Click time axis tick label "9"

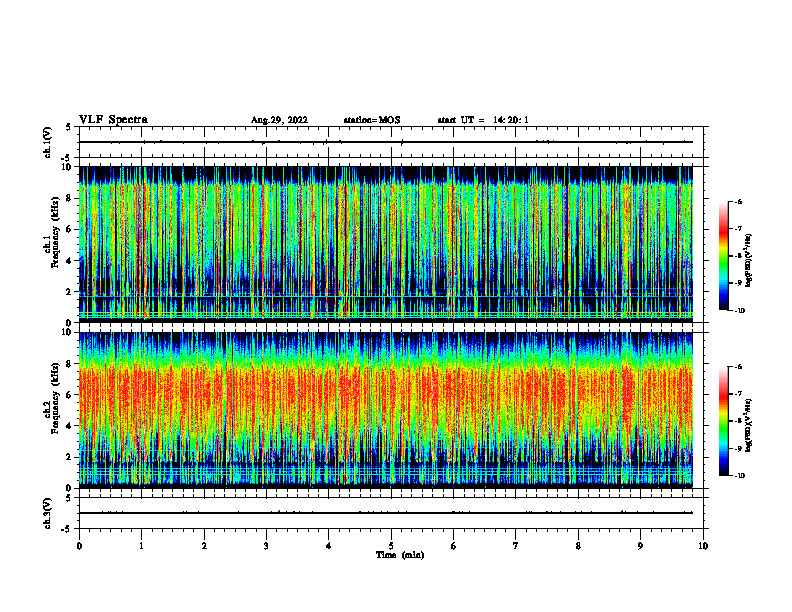click(x=640, y=546)
